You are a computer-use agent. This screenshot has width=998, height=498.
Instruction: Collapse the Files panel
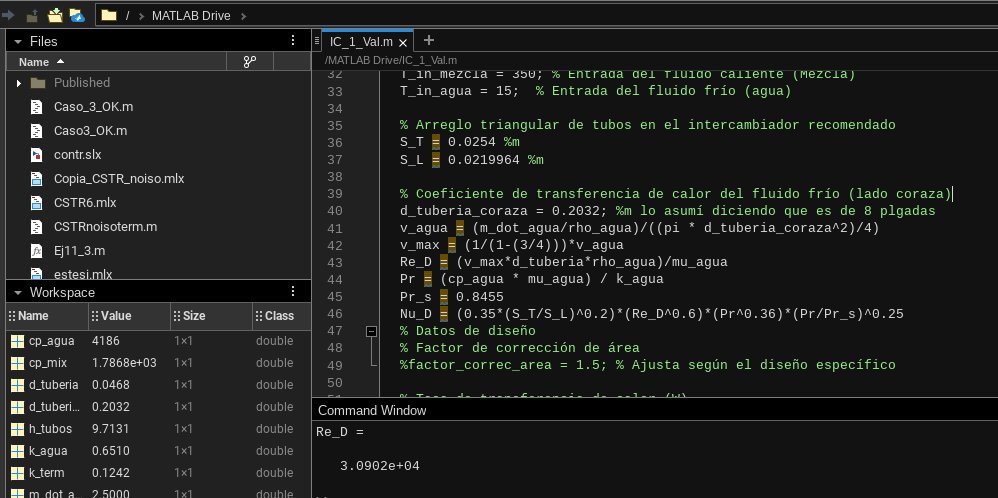click(x=18, y=41)
